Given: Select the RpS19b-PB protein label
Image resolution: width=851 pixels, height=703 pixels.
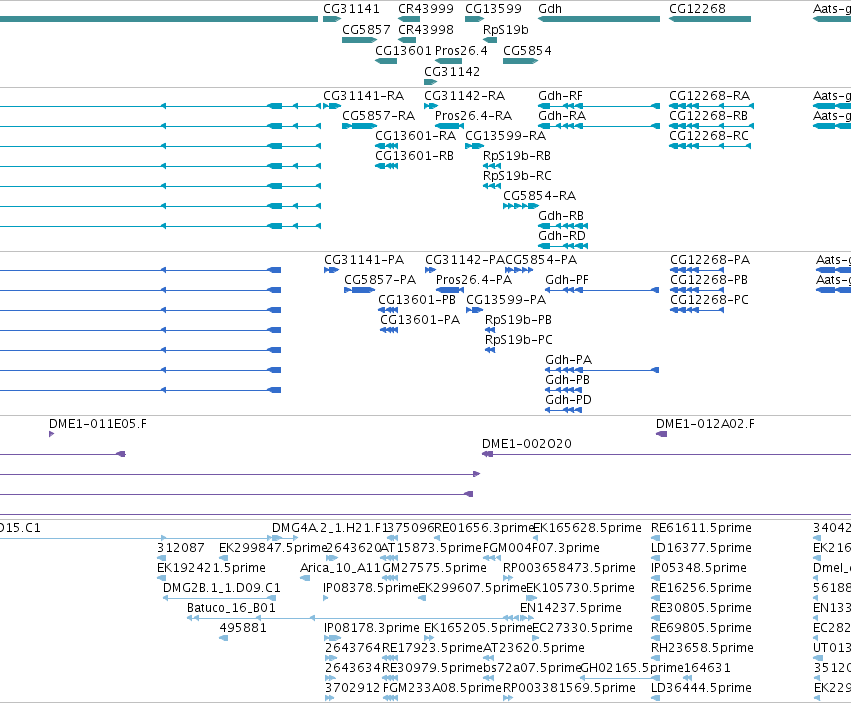Looking at the screenshot, I should pos(518,320).
